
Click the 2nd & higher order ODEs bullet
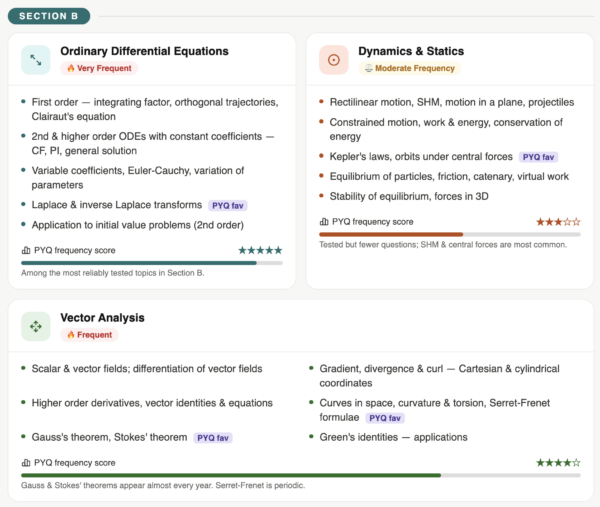[153, 143]
